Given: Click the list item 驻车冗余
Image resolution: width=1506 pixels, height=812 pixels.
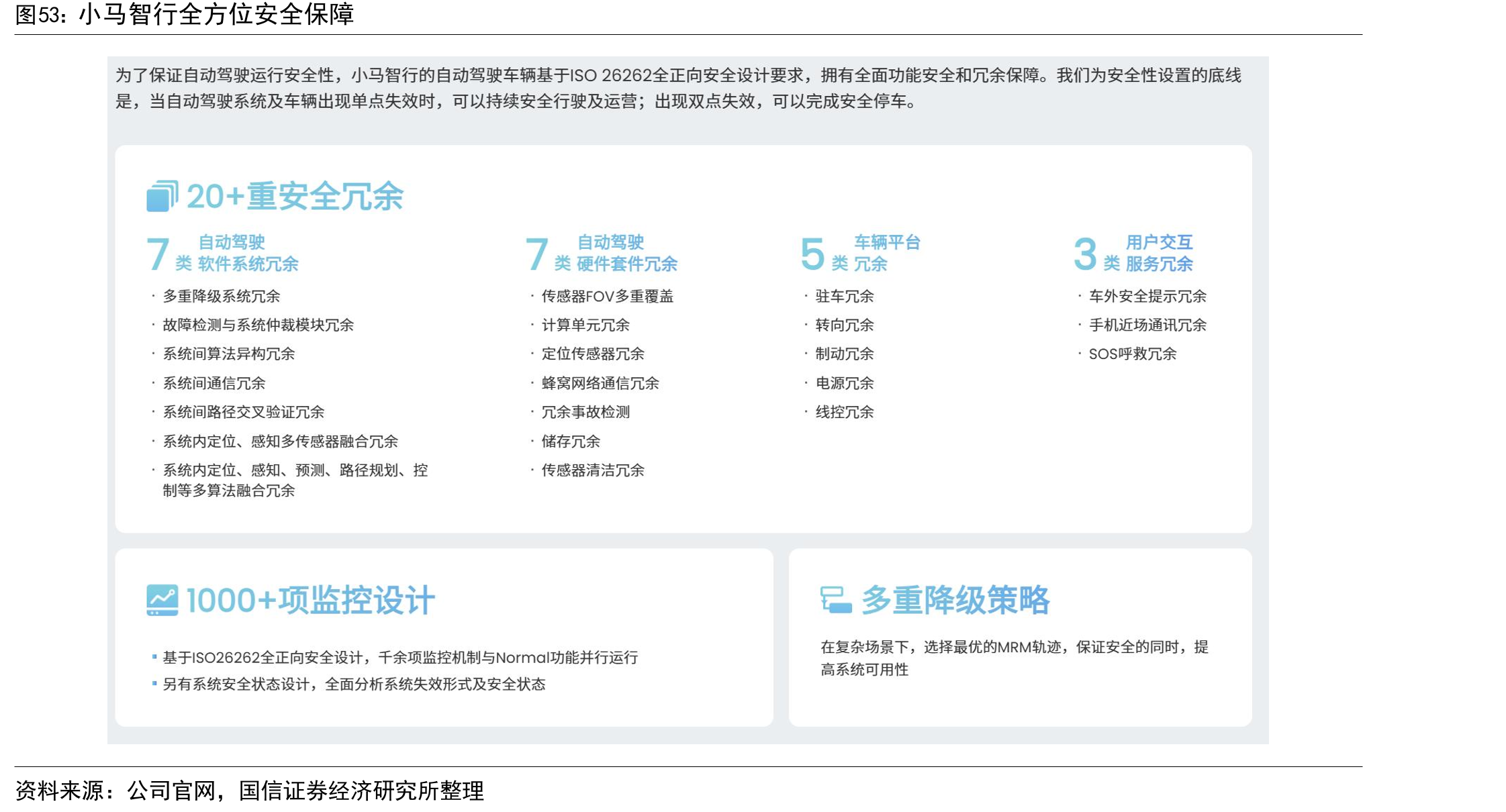Looking at the screenshot, I should 845,296.
